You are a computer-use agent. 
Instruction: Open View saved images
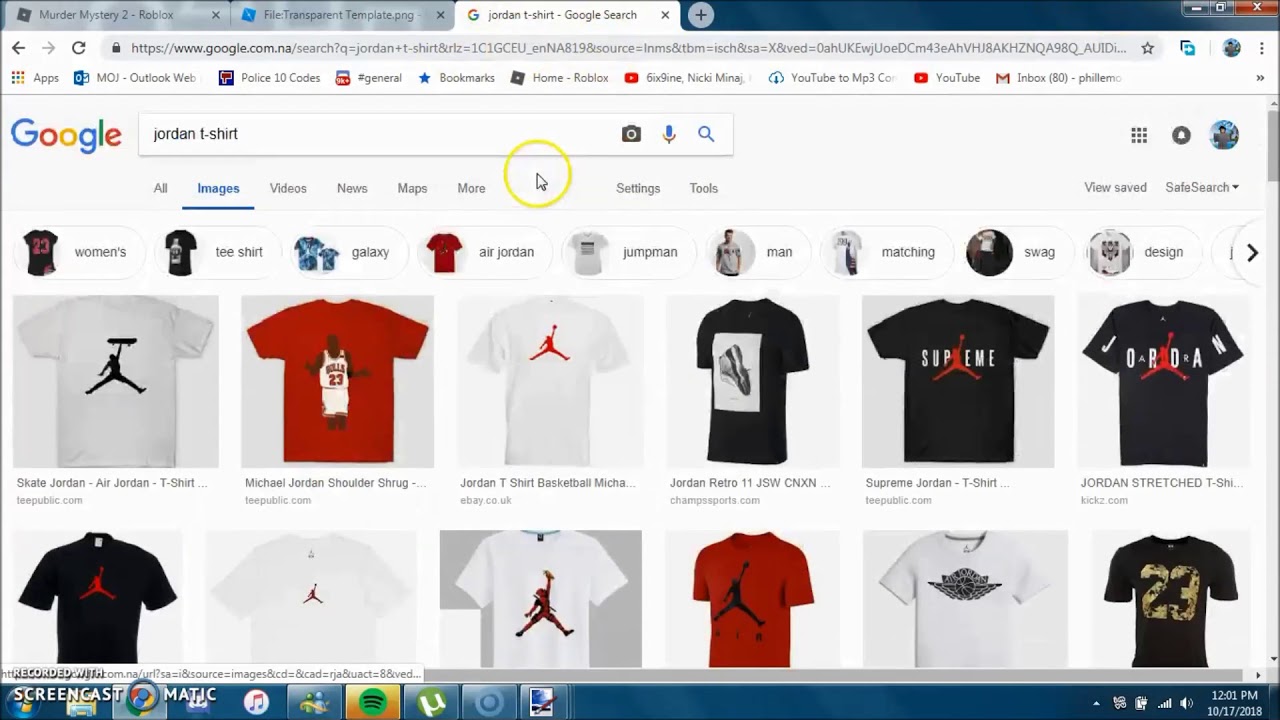[1115, 188]
